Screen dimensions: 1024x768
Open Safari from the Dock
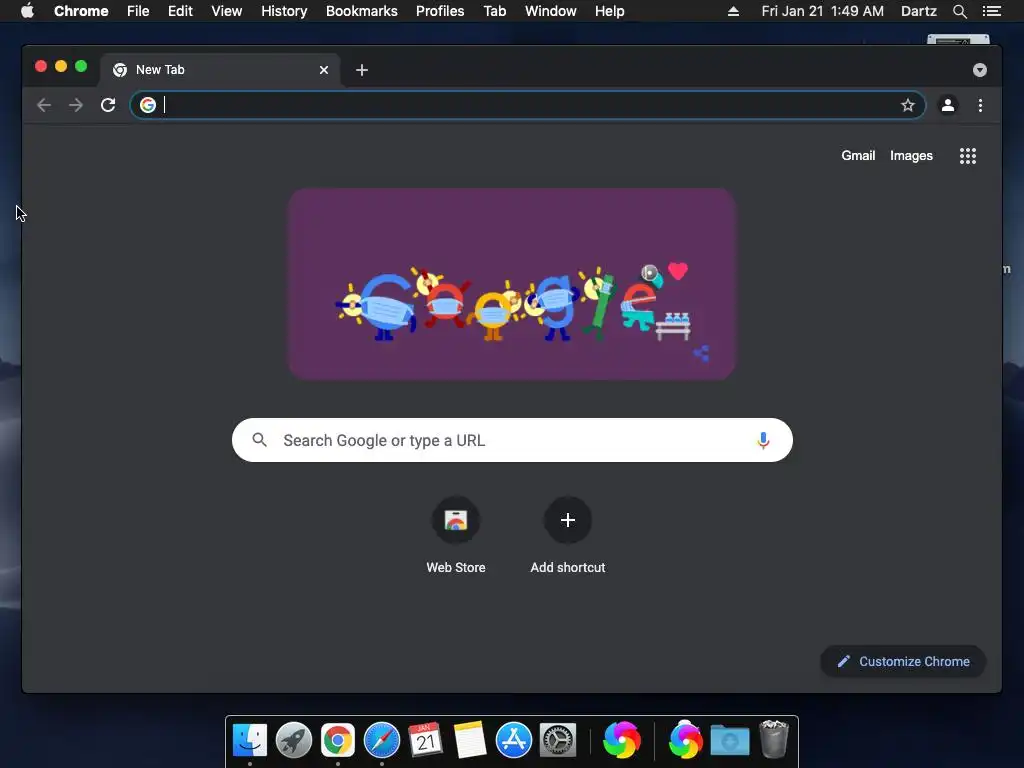point(382,740)
